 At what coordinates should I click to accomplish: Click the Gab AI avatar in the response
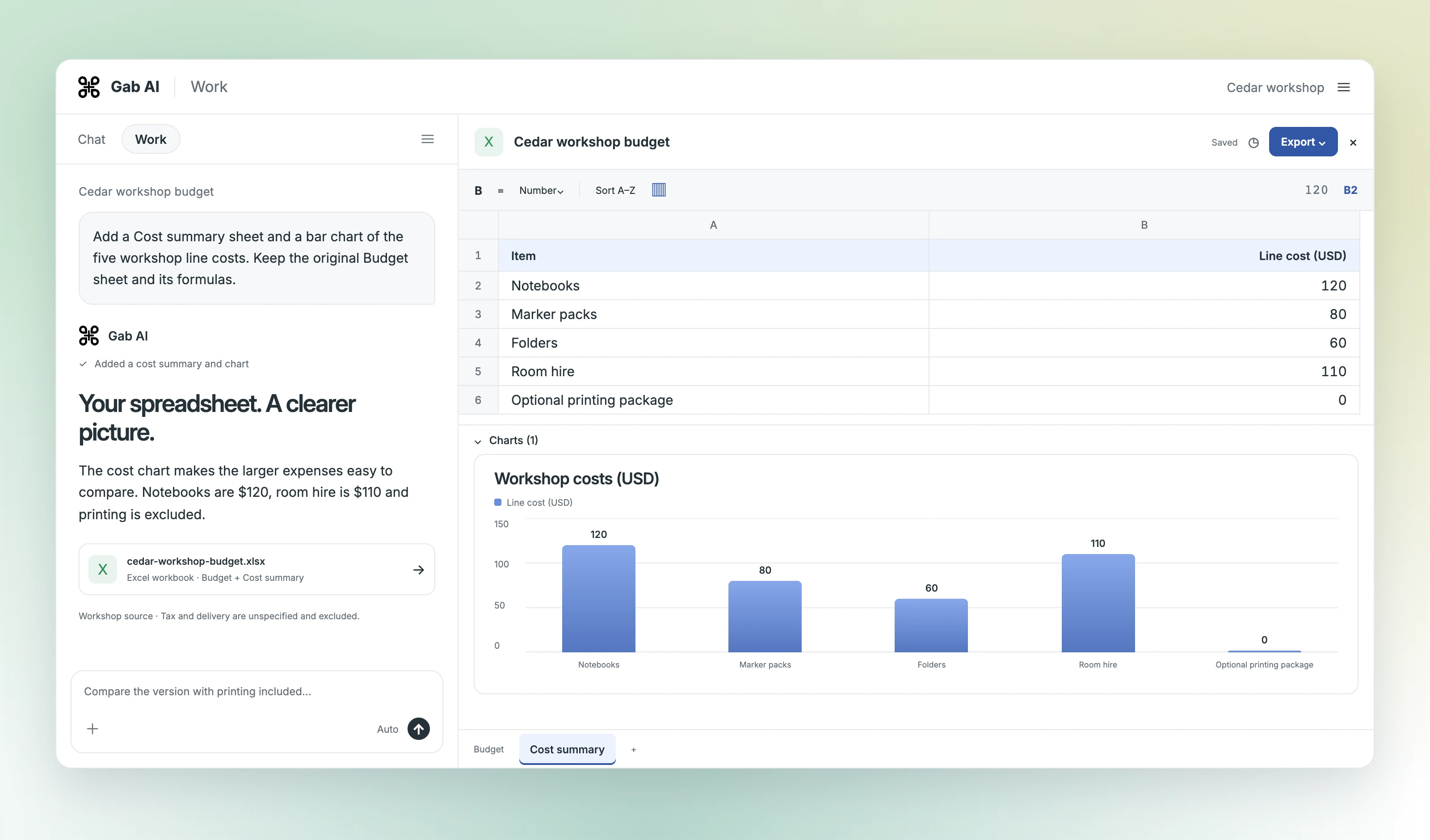click(88, 336)
